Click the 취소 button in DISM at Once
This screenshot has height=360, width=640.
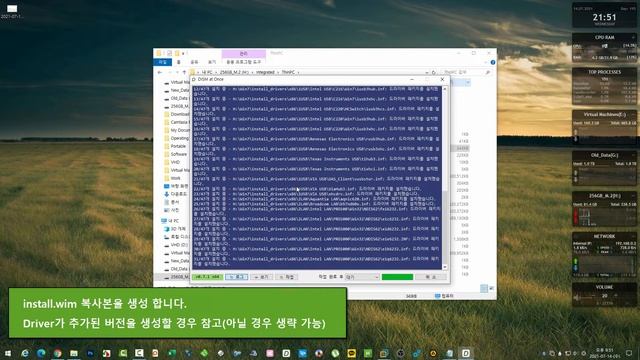click(x=431, y=277)
